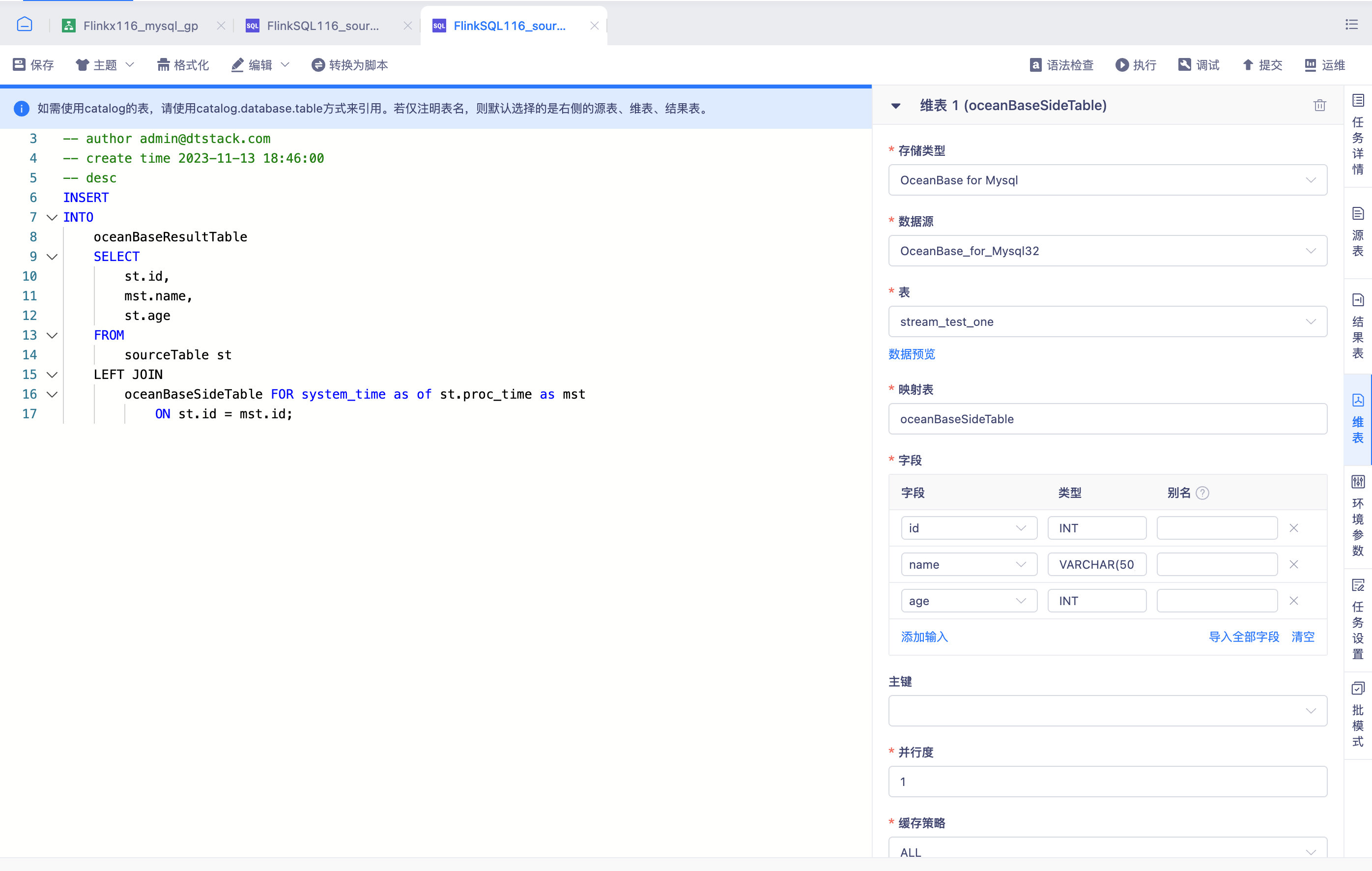
Task: Click Convert to script (转换为脚本)
Action: pos(349,65)
